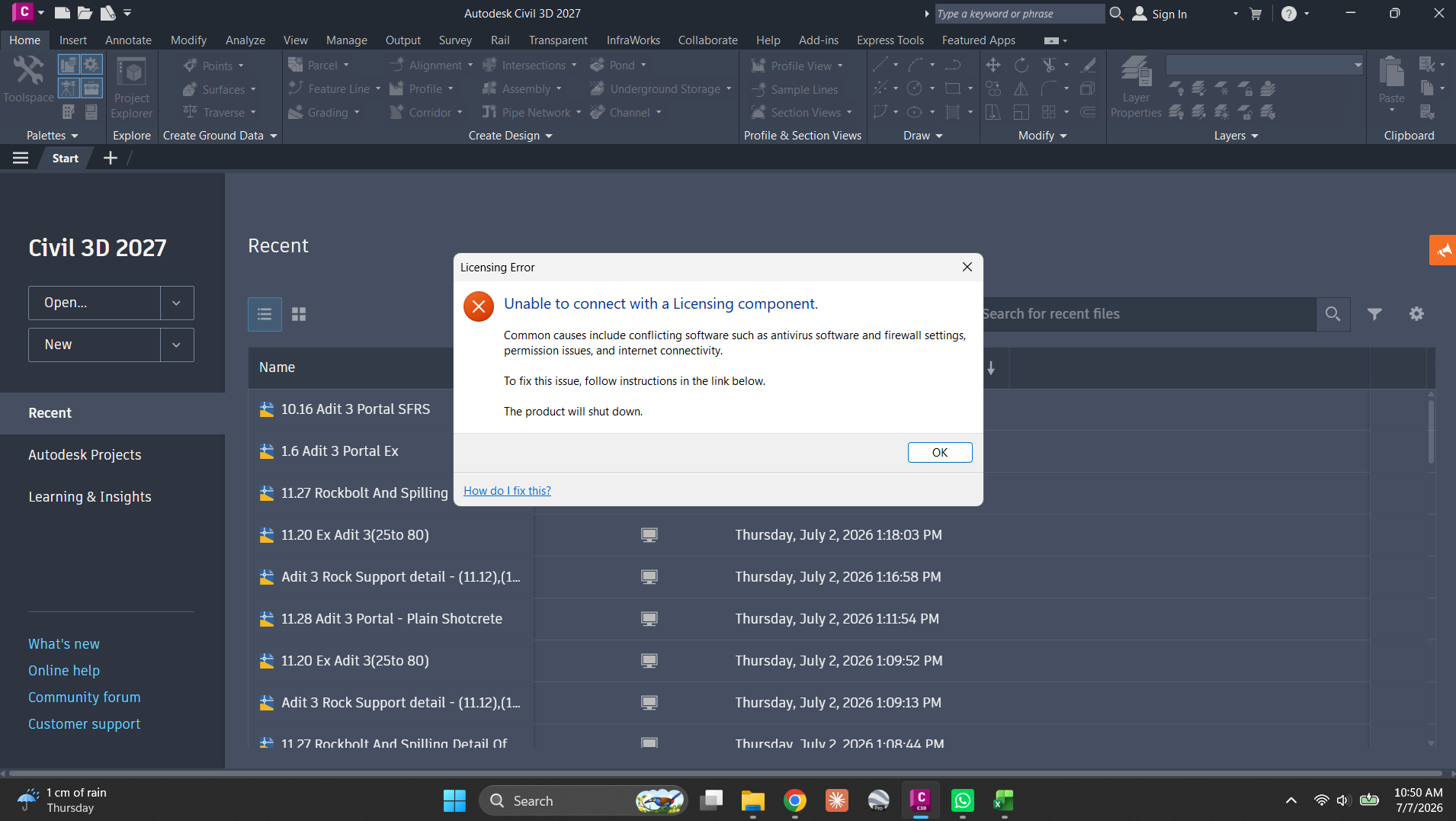The image size is (1456, 821).
Task: Switch recent files to grid view
Action: click(299, 314)
